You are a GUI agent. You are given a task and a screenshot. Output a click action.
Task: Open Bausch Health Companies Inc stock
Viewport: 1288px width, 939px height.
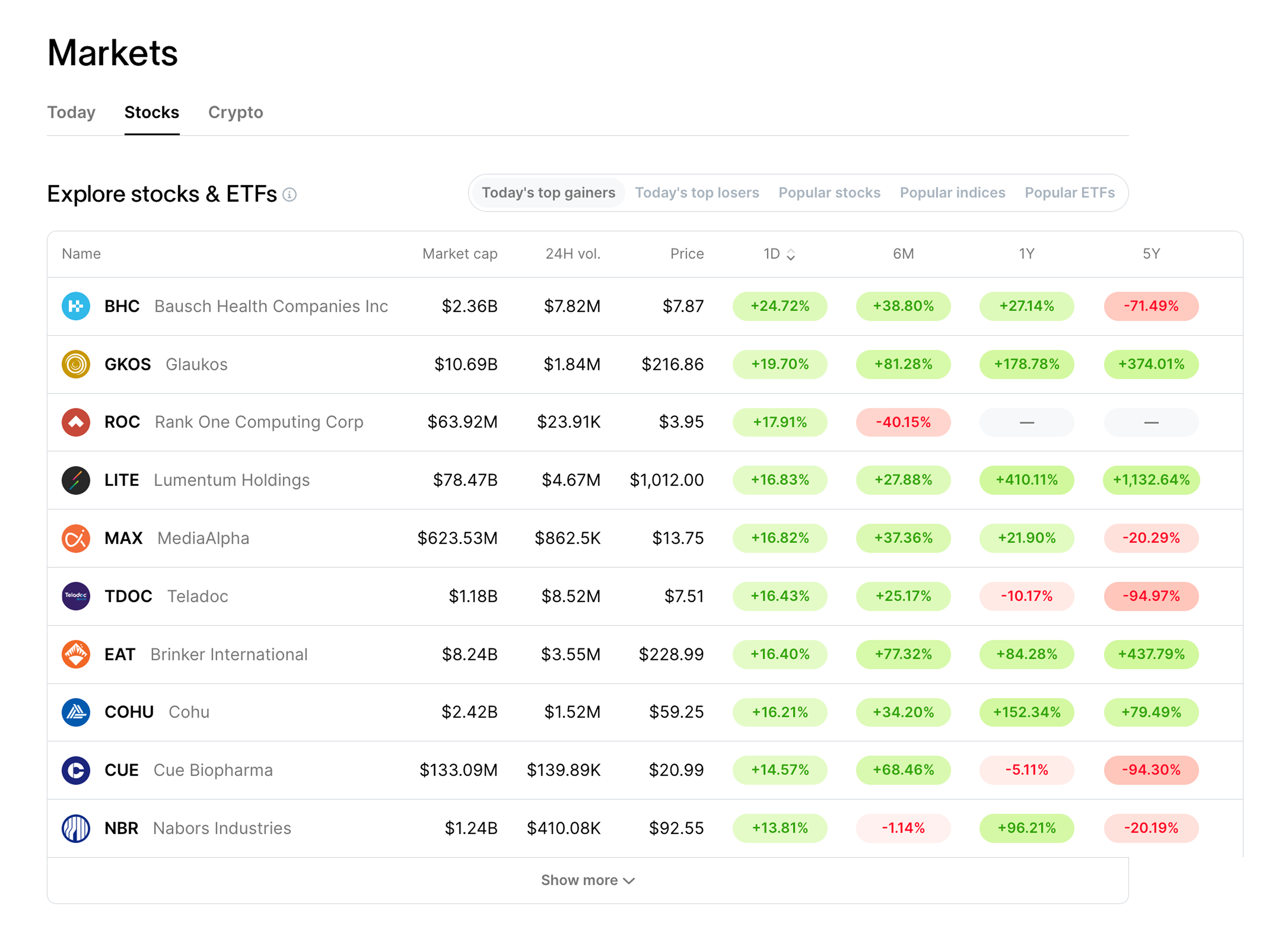271,306
